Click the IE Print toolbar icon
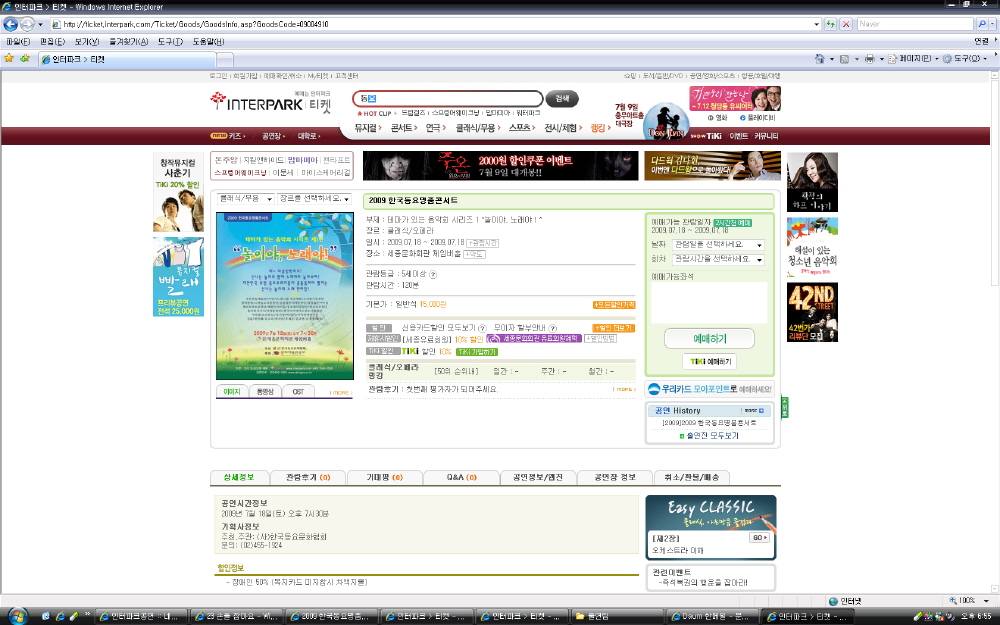The width and height of the screenshot is (1000, 625). click(869, 59)
